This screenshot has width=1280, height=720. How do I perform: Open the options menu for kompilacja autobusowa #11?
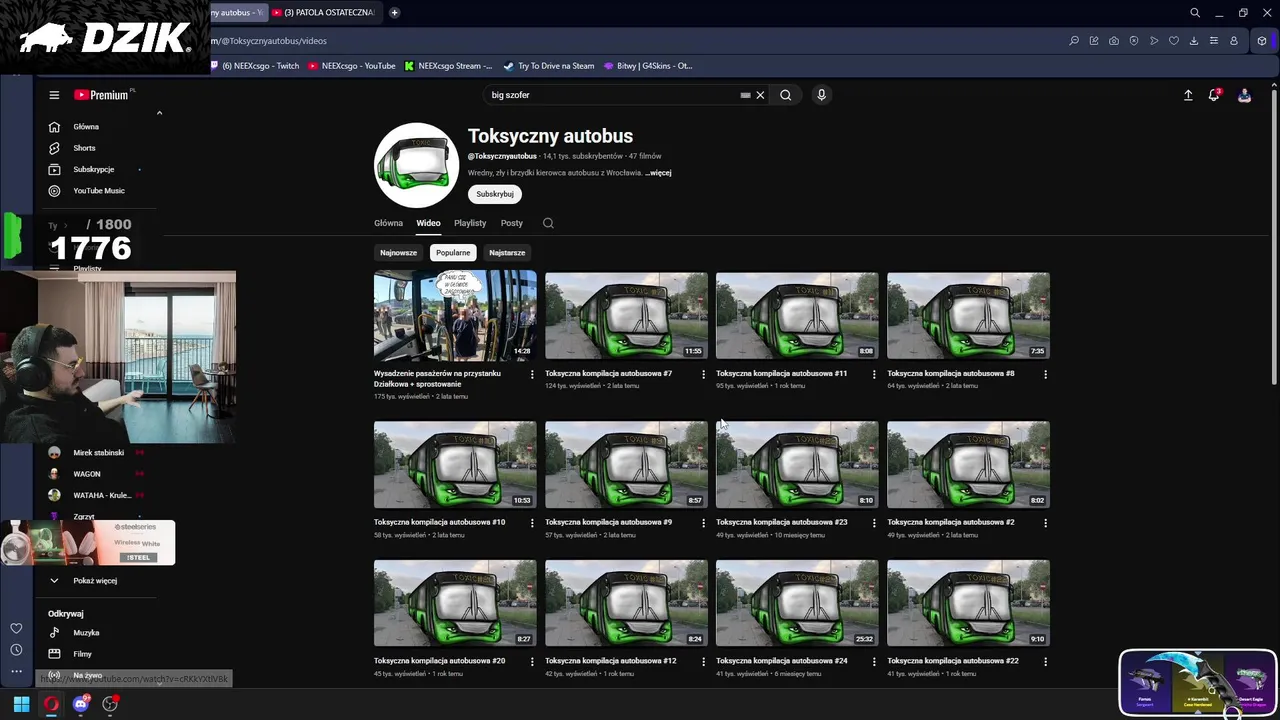pyautogui.click(x=874, y=374)
